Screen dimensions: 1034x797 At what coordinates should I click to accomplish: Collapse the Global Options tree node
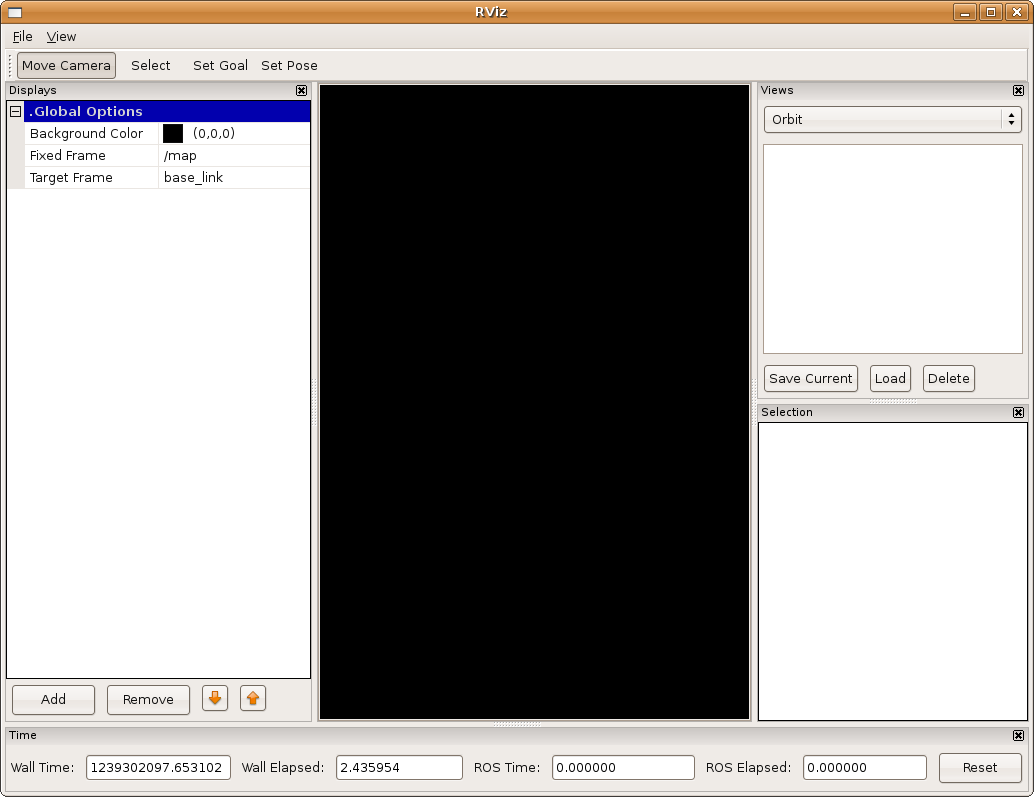(x=15, y=112)
